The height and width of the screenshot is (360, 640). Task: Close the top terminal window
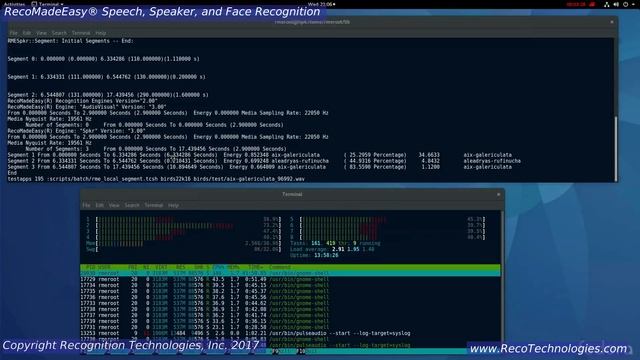click(x=612, y=22)
